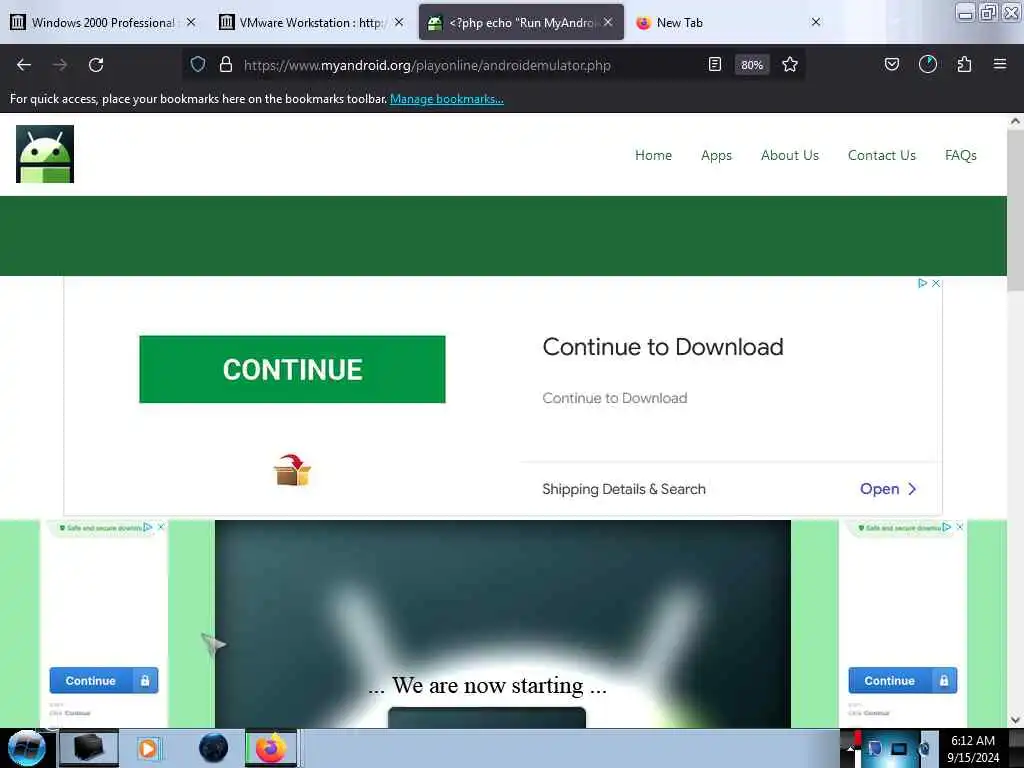Open the Contact Us navigation link
Viewport: 1024px width, 768px height.
pos(882,155)
